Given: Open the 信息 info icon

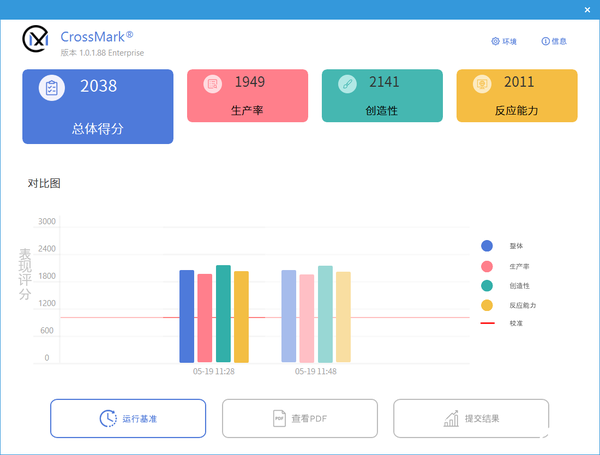Looking at the screenshot, I should click(x=545, y=41).
